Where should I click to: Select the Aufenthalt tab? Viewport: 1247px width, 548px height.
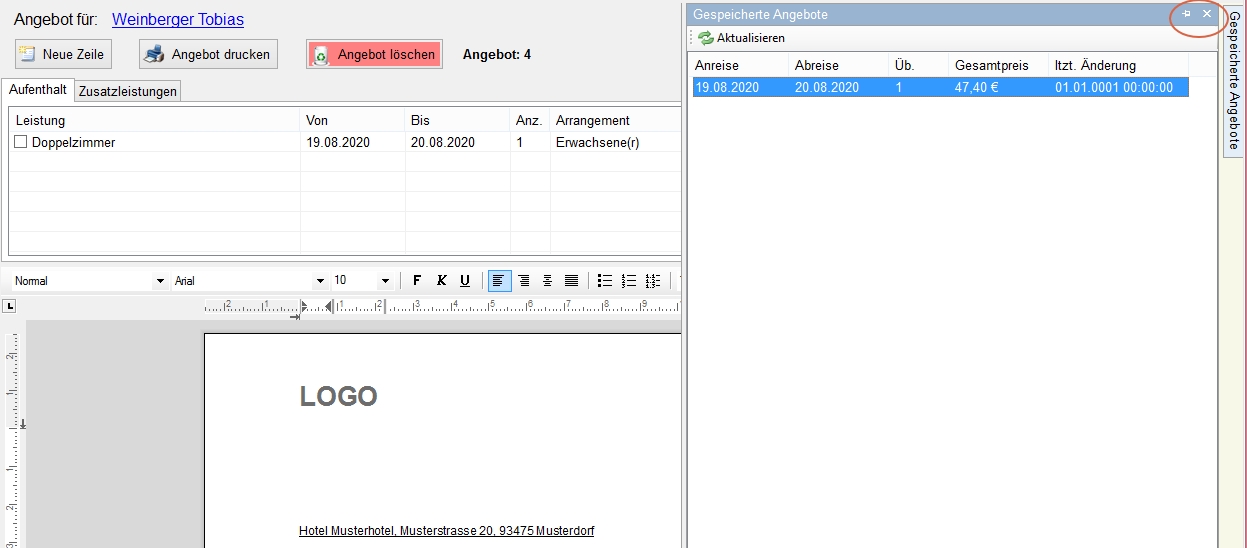38,90
